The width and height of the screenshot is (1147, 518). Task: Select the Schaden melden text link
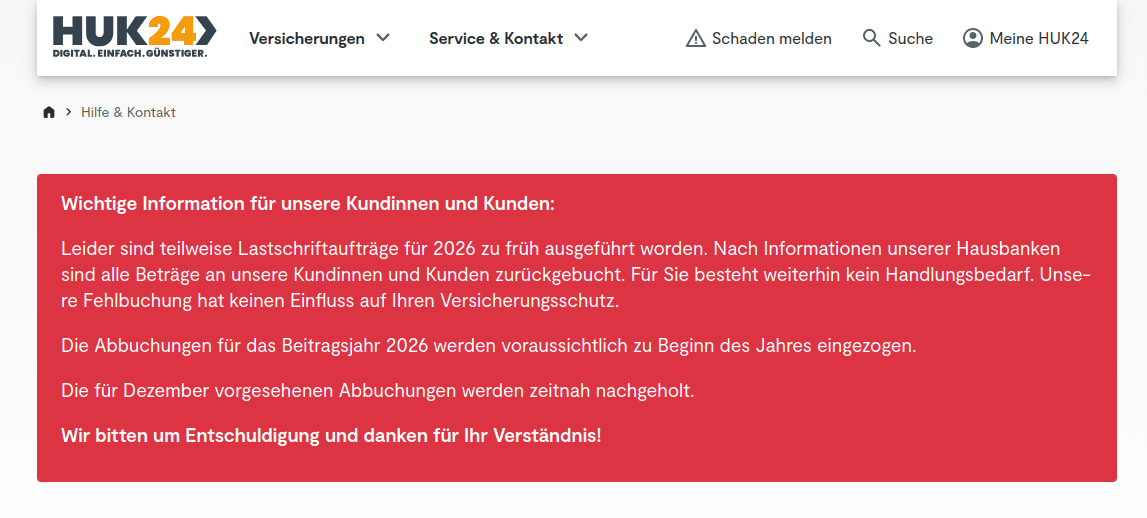pos(771,38)
